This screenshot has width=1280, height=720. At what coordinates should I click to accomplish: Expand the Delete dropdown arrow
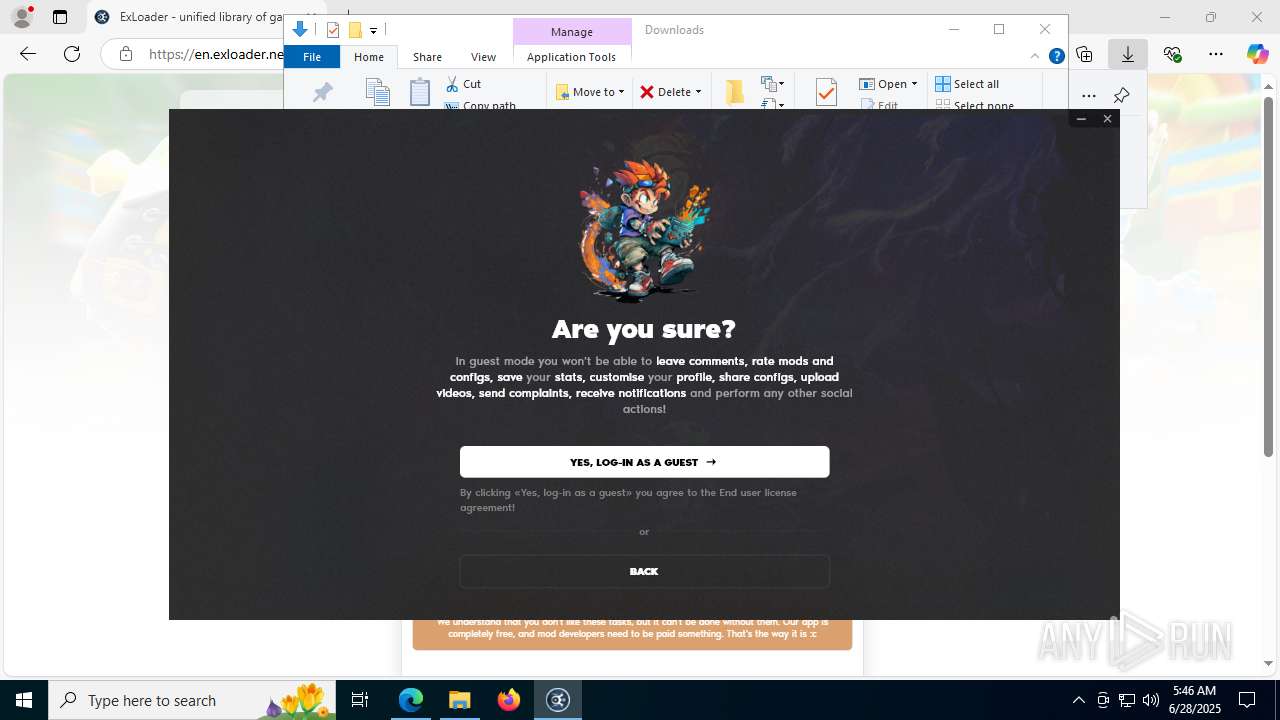coord(698,92)
